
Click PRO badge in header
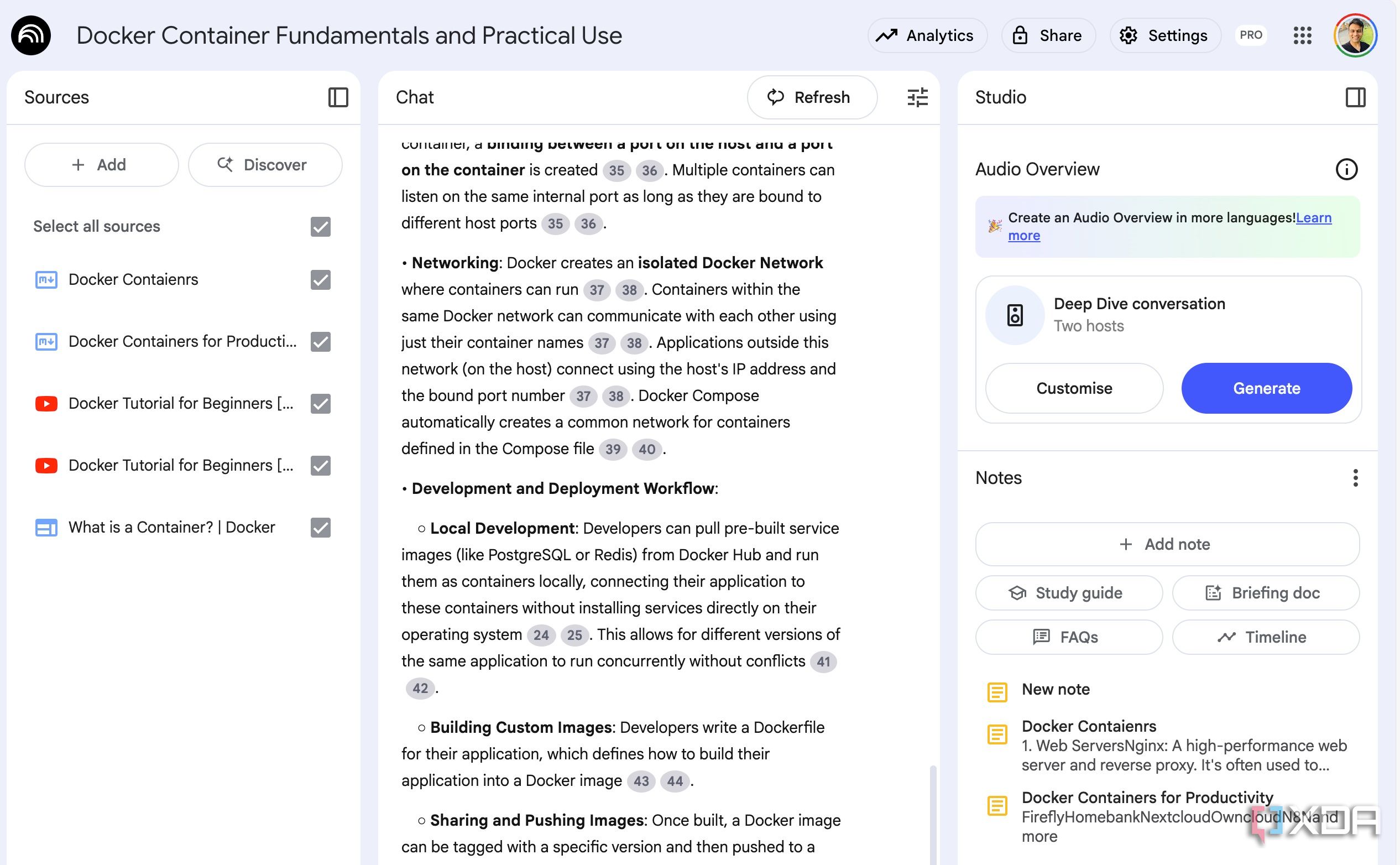pyautogui.click(x=1251, y=35)
